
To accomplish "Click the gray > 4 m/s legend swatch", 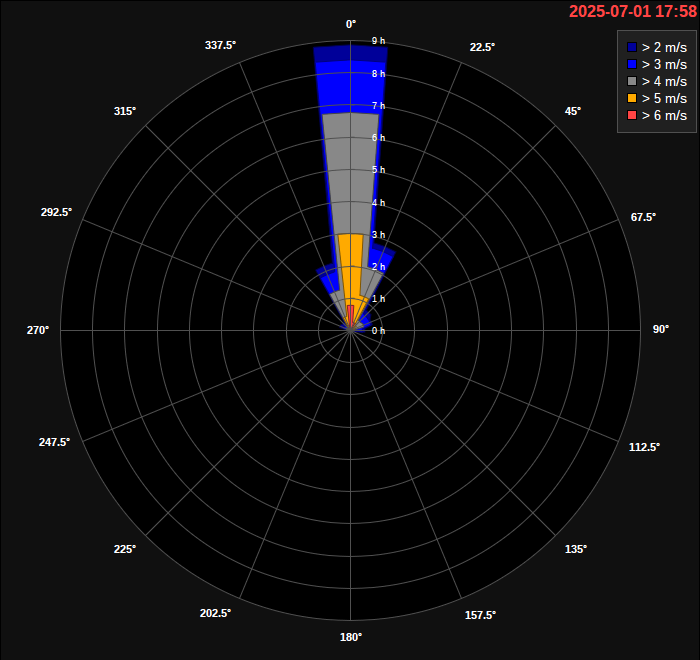I will [x=632, y=81].
